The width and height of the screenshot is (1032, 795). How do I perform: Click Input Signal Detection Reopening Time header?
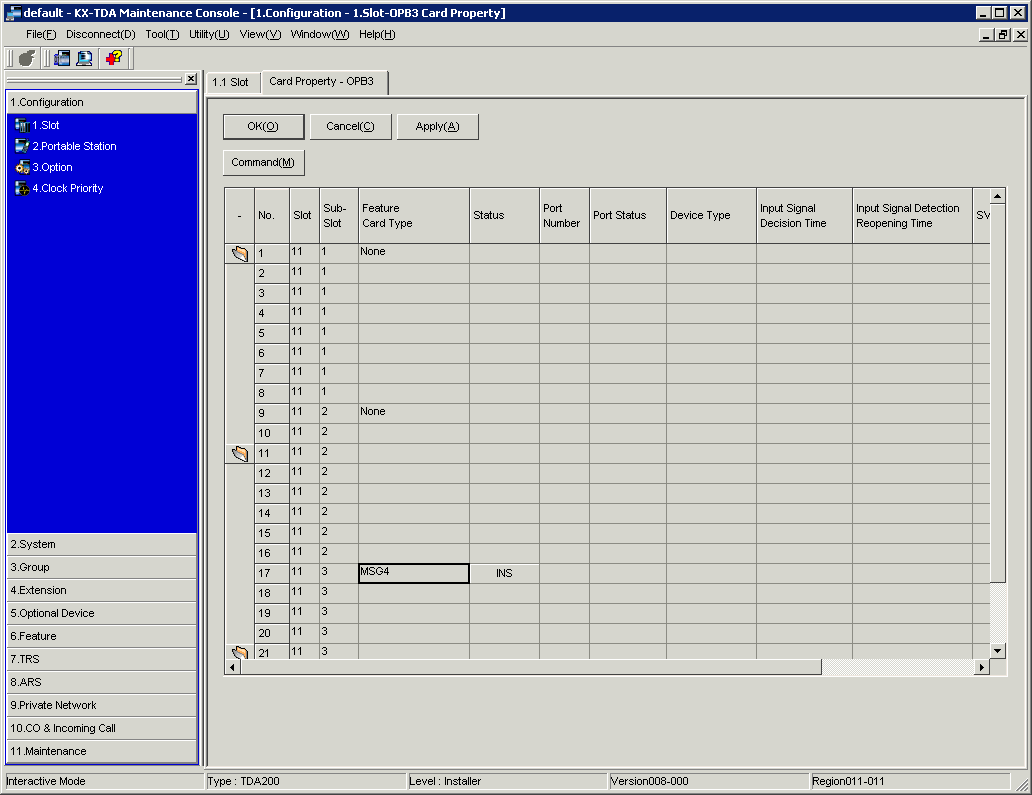coord(912,216)
